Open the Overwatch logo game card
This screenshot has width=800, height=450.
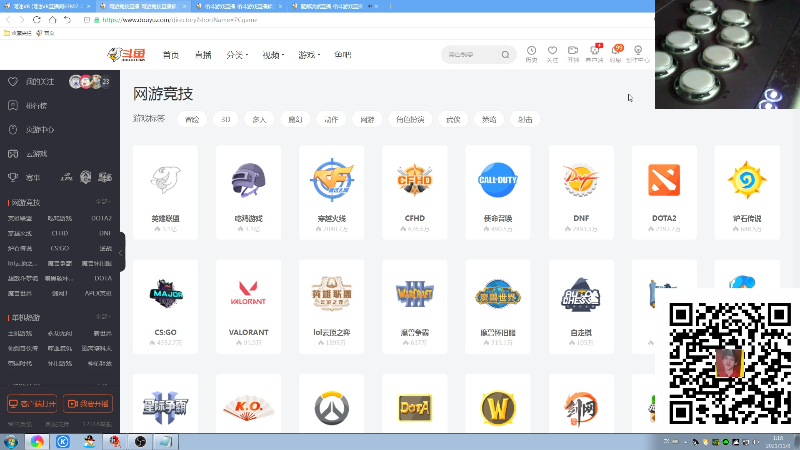332,404
